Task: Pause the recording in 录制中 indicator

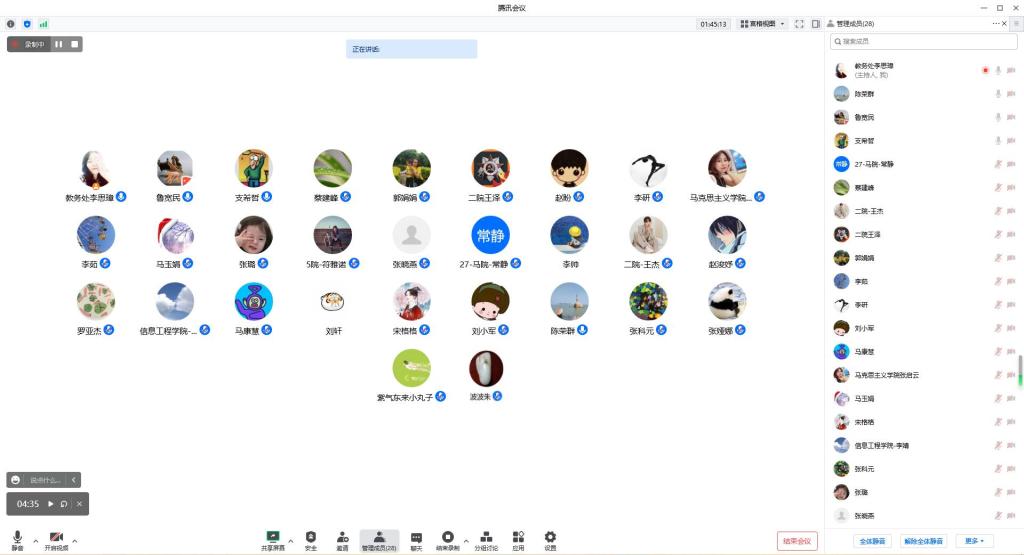Action: pos(59,44)
